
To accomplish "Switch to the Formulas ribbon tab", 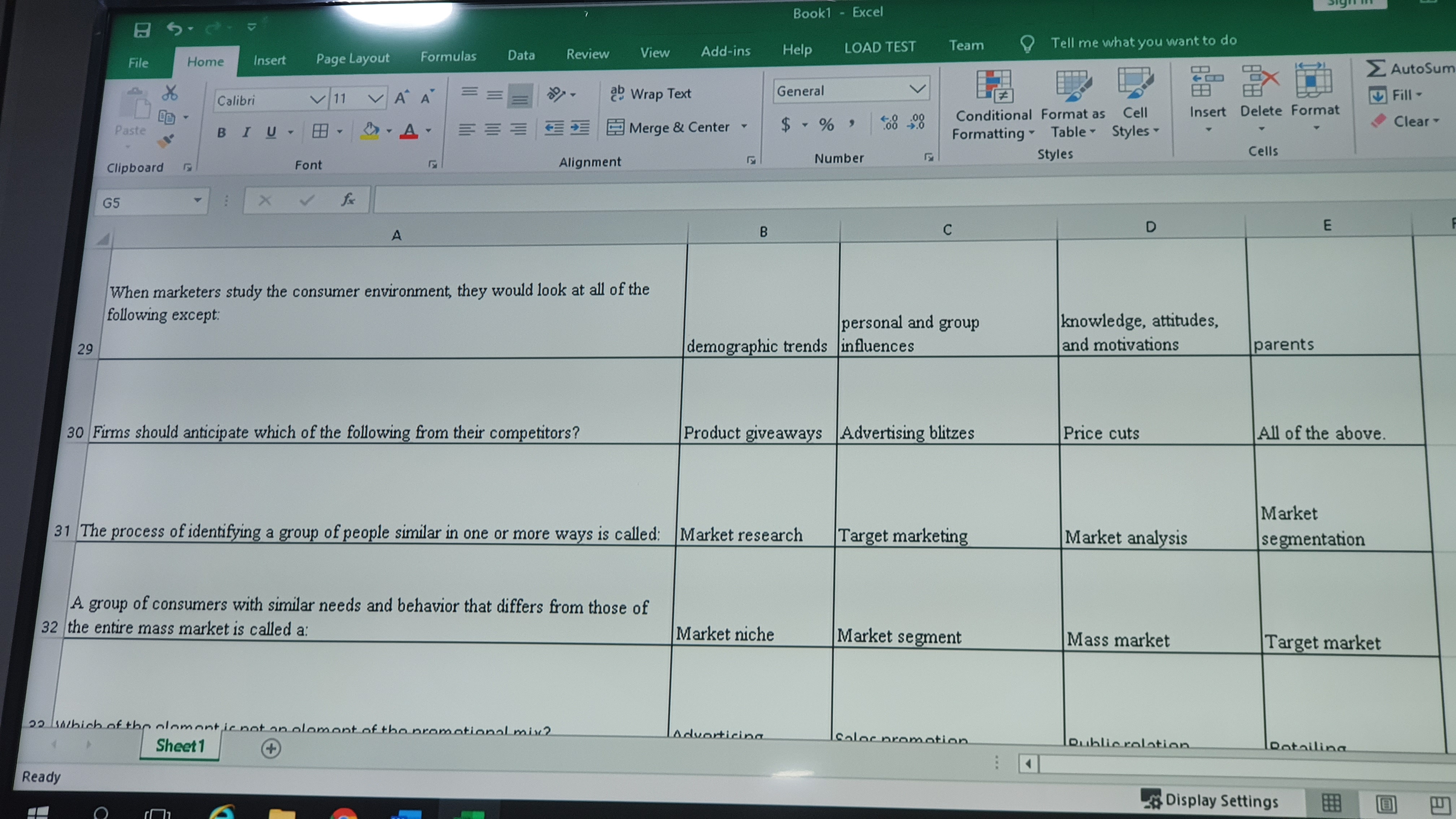I will 448,56.
